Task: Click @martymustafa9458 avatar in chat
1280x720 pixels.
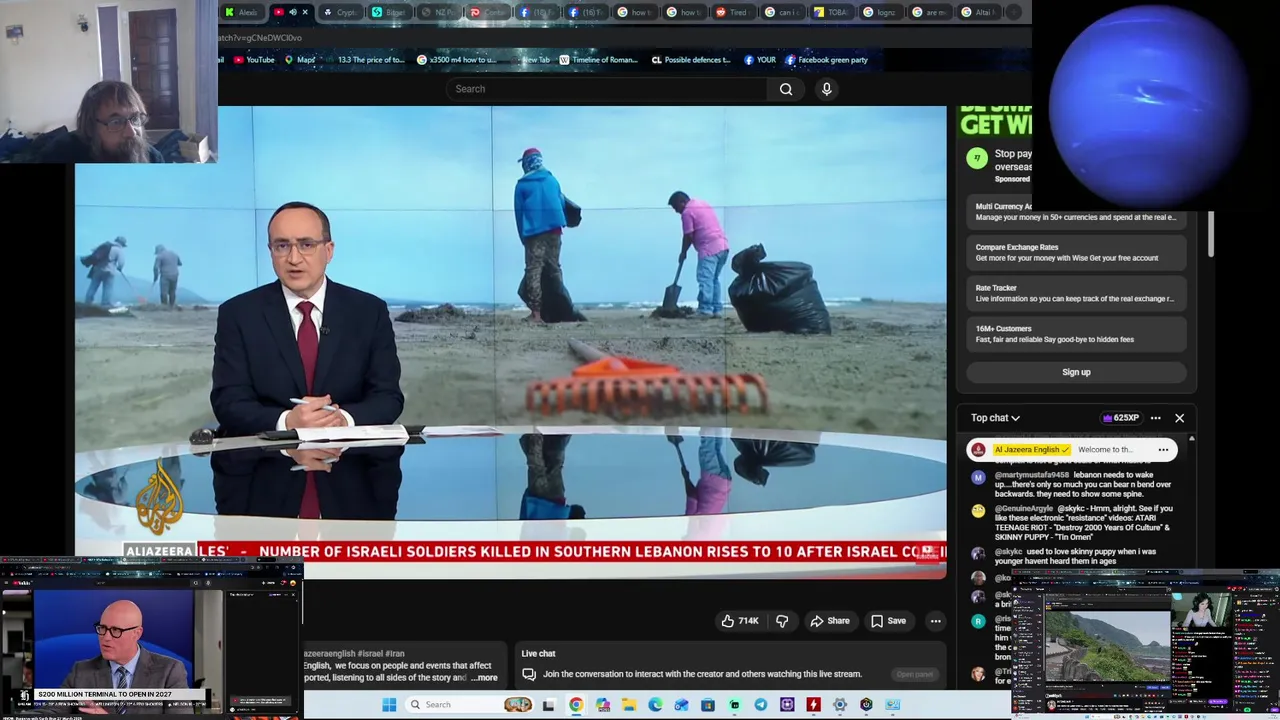Action: point(978,478)
